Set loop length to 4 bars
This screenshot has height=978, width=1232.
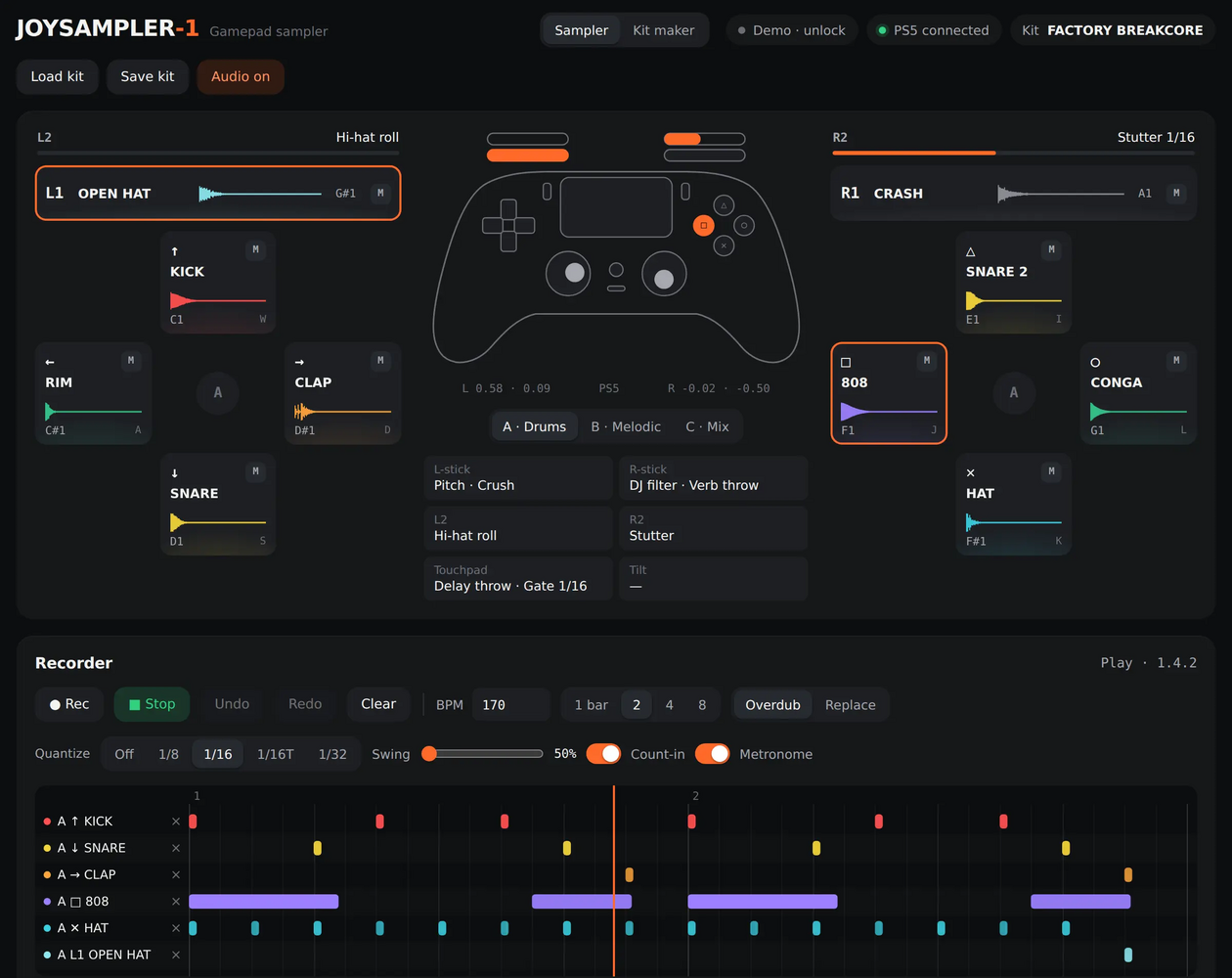[670, 705]
